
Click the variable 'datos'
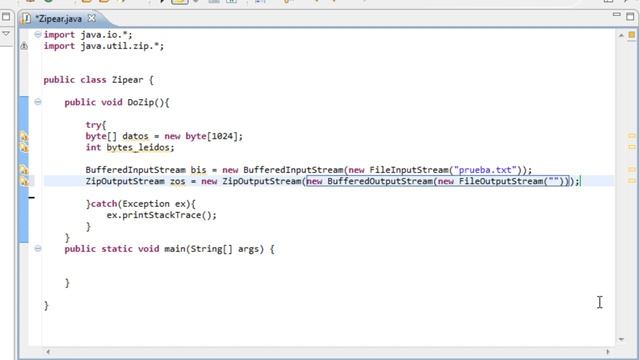tap(135, 136)
